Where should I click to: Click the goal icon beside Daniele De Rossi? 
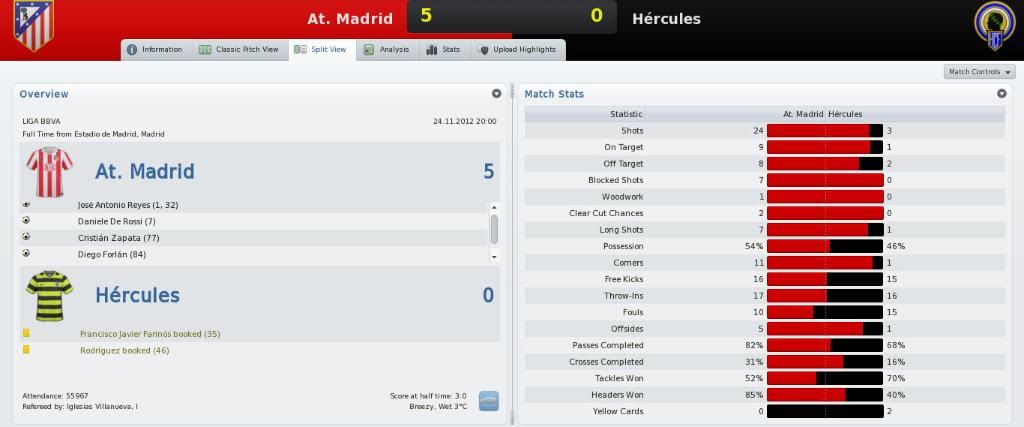click(26, 221)
